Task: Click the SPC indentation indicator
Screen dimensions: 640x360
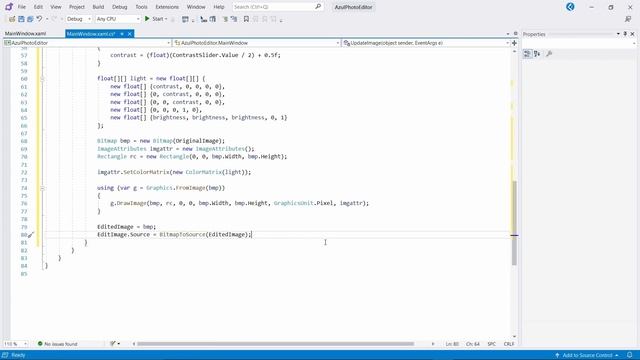Action: point(491,344)
